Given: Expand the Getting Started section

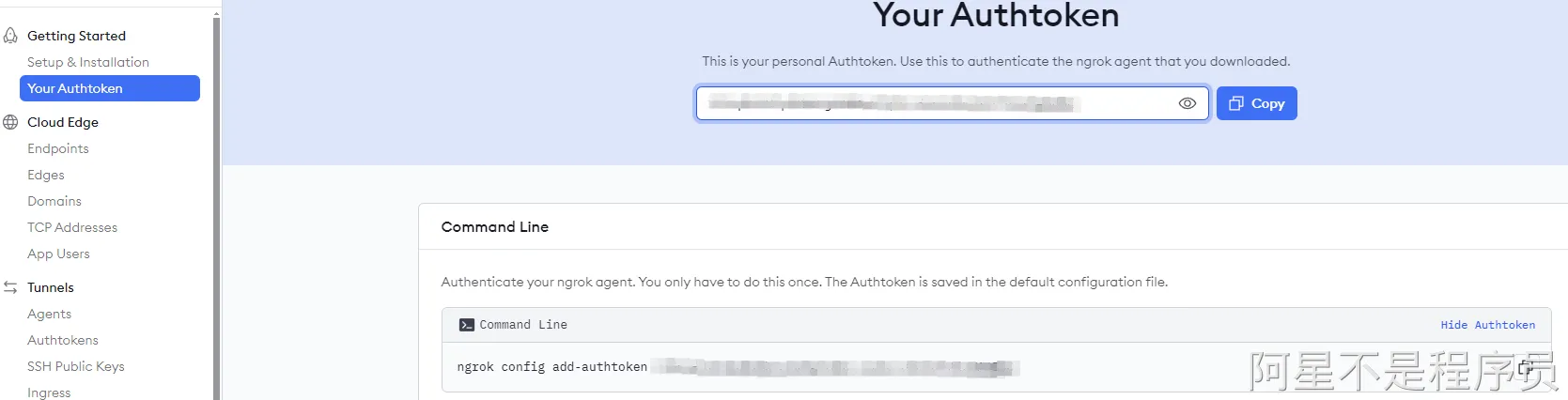Looking at the screenshot, I should (76, 36).
